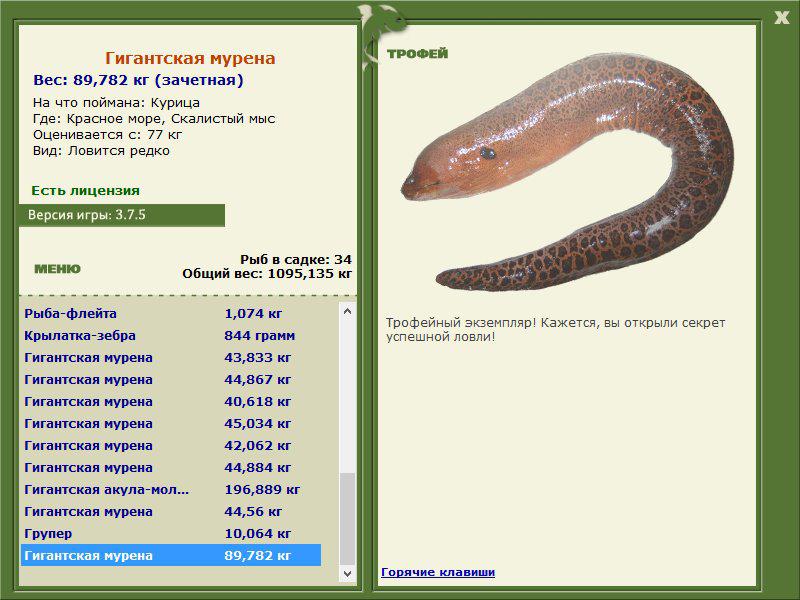Select Групер 10,064 кг row
800x600 pixels.
171,533
